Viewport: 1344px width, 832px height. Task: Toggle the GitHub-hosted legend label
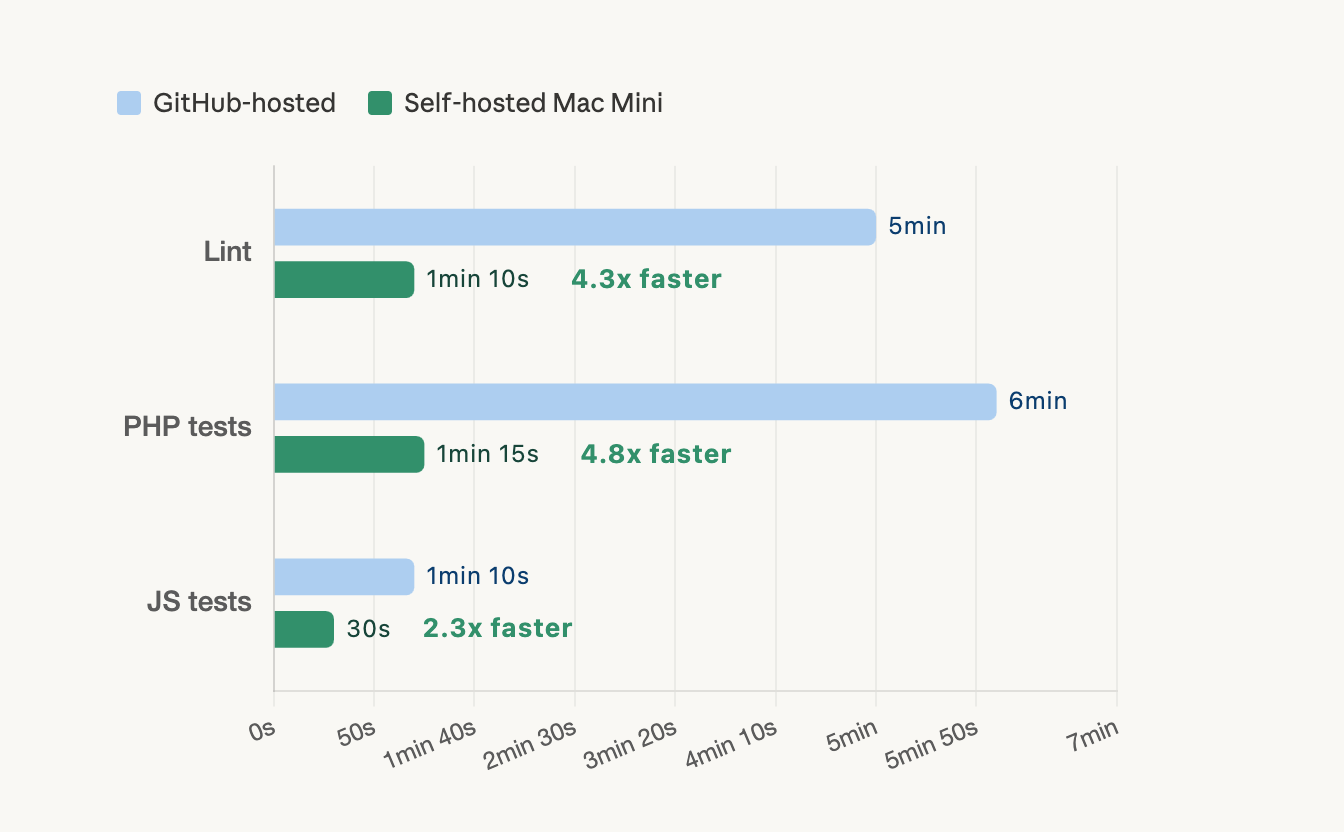244,103
